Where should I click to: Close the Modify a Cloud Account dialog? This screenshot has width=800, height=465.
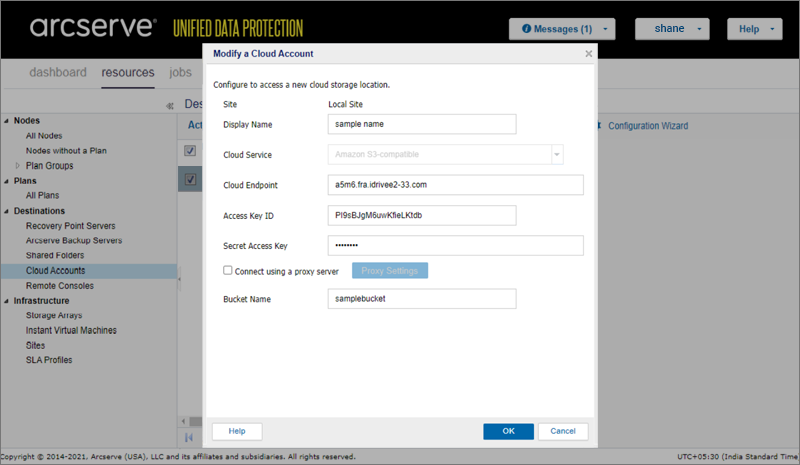pyautogui.click(x=588, y=54)
